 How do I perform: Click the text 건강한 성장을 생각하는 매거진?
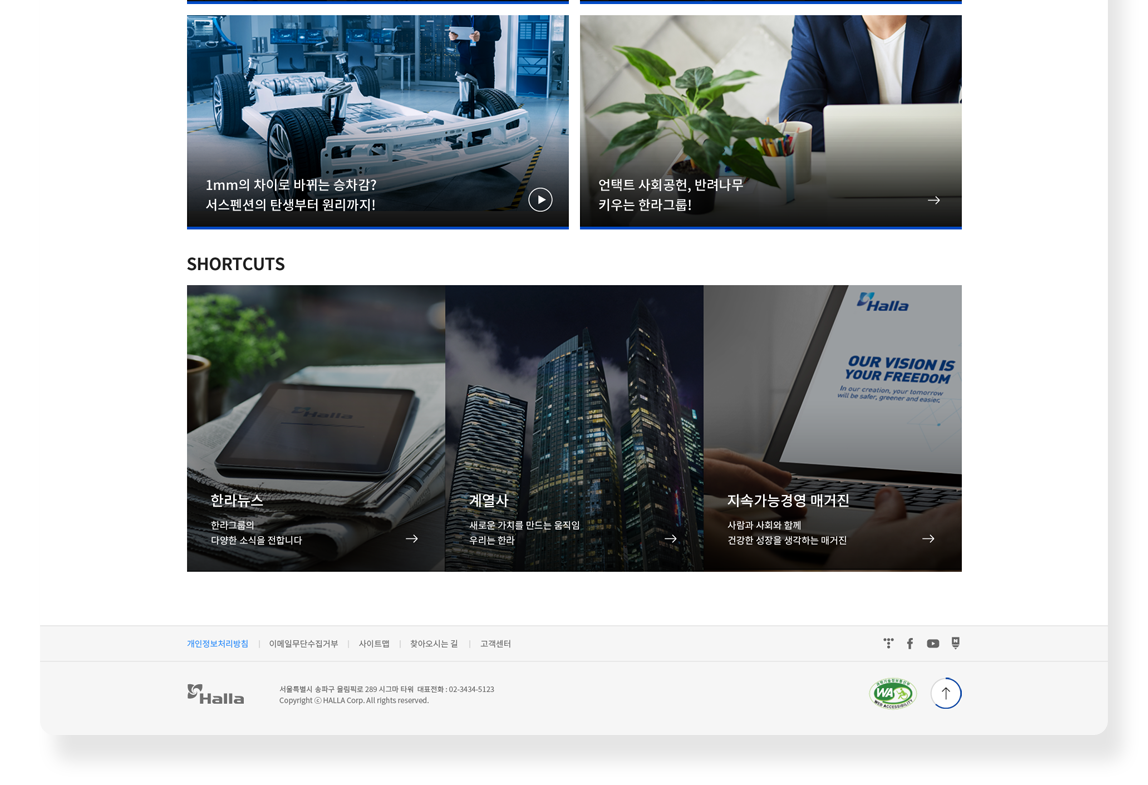[x=786, y=540]
